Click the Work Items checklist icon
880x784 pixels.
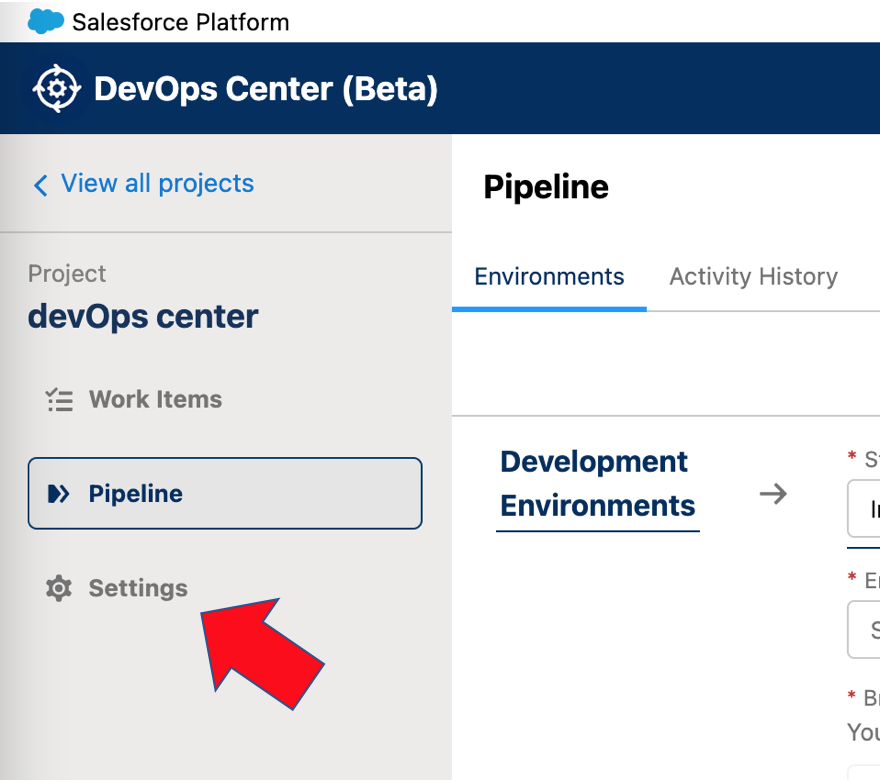pos(59,400)
